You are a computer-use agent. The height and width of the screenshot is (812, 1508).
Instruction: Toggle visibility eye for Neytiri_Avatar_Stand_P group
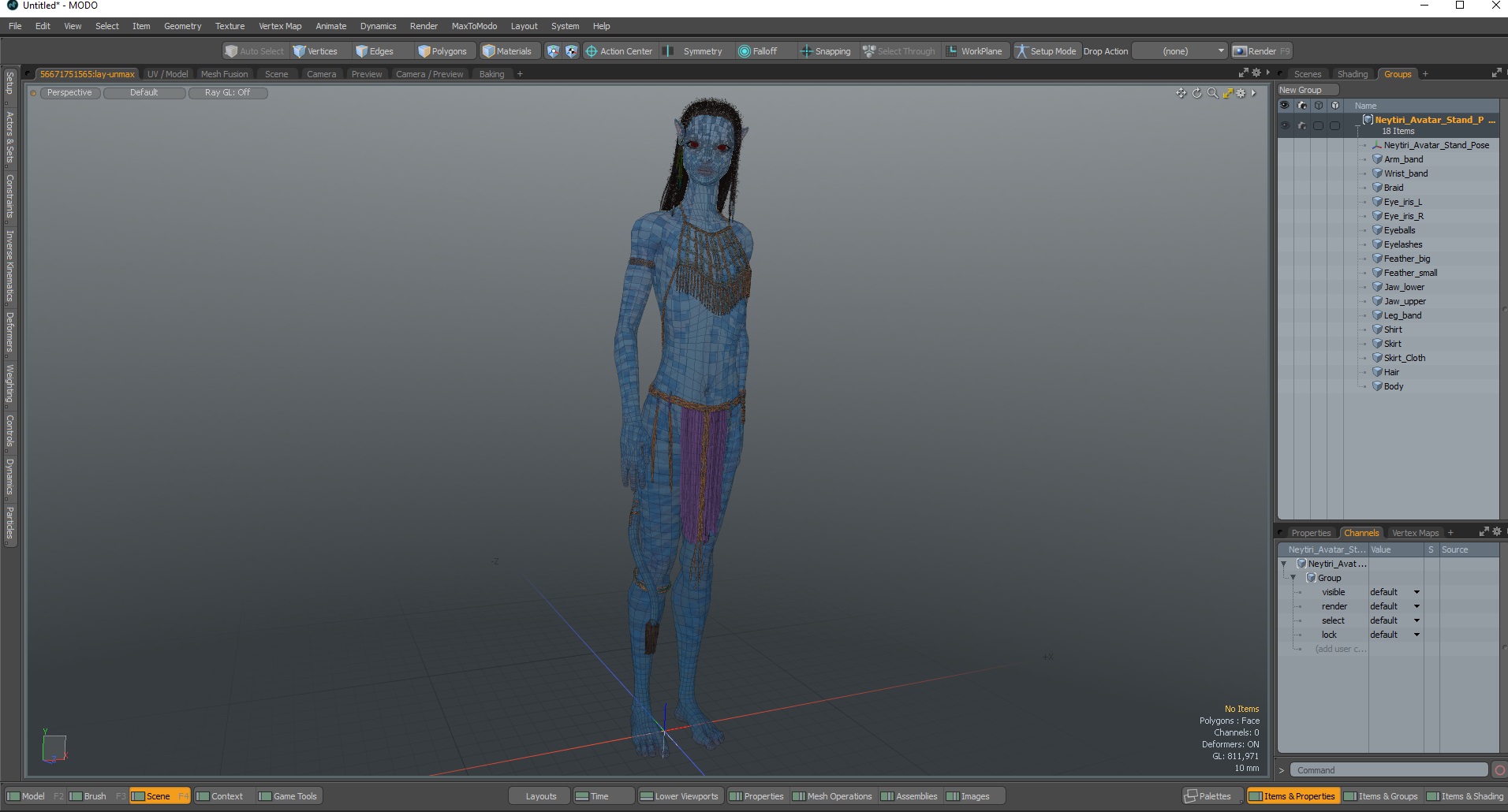[x=1285, y=125]
